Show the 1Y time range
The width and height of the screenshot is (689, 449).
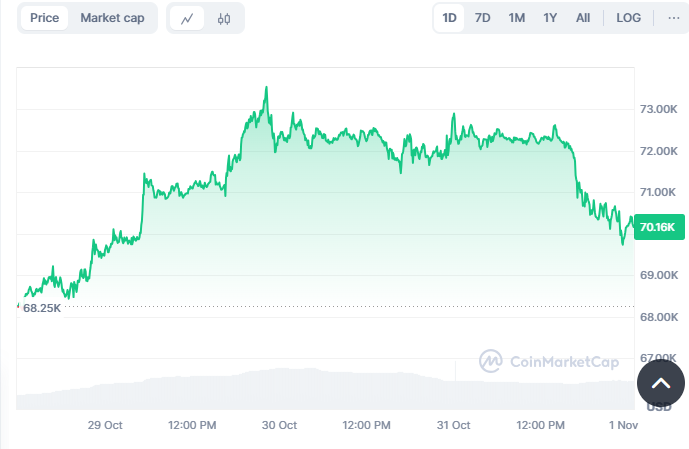click(550, 18)
